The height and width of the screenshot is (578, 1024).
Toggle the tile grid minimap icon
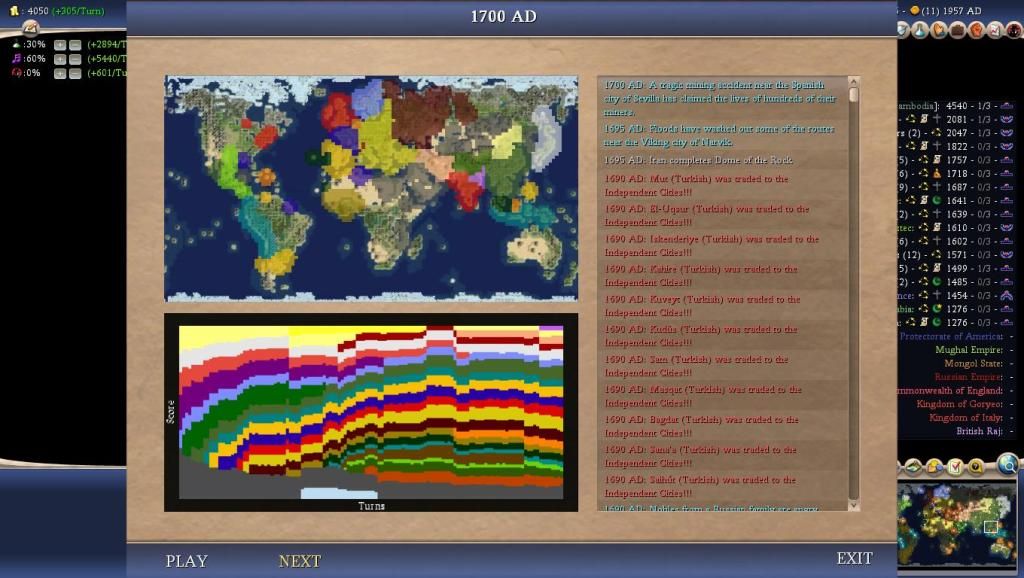coord(914,468)
